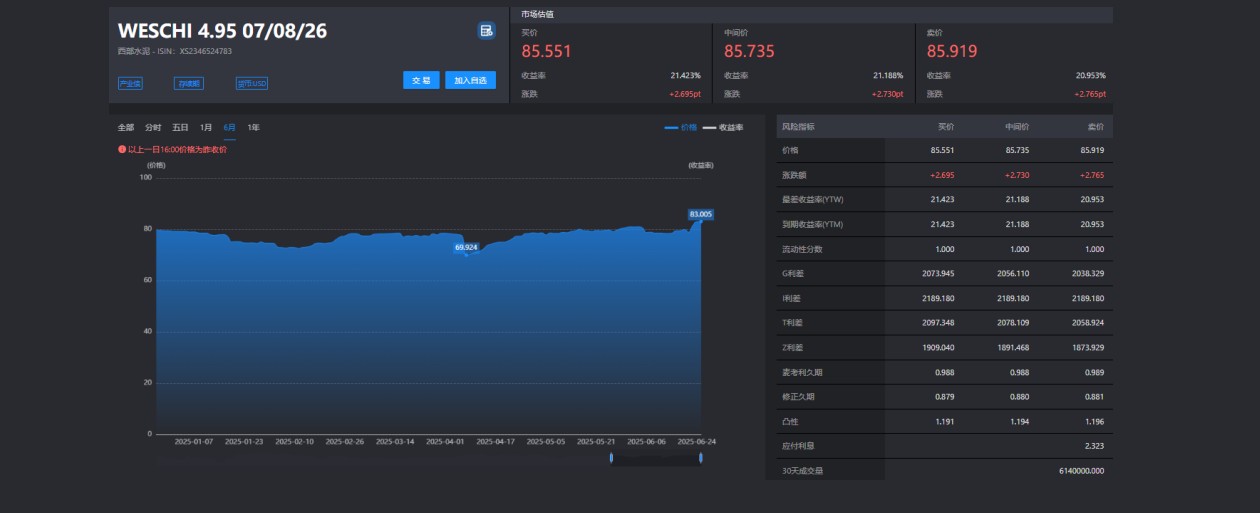
Task: Click the 流动性分数 row label
Action: pyautogui.click(x=802, y=249)
